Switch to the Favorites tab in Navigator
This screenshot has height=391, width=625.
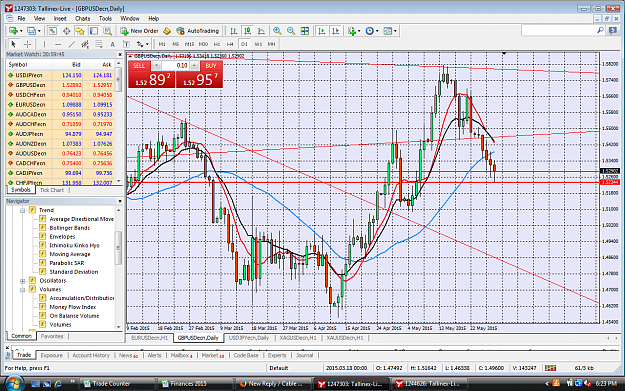click(52, 336)
